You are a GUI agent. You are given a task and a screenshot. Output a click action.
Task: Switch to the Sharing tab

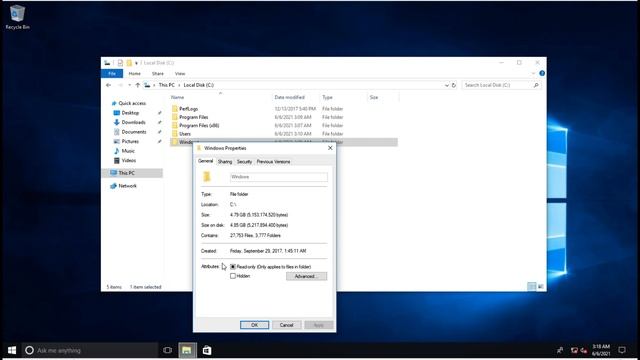coord(224,162)
